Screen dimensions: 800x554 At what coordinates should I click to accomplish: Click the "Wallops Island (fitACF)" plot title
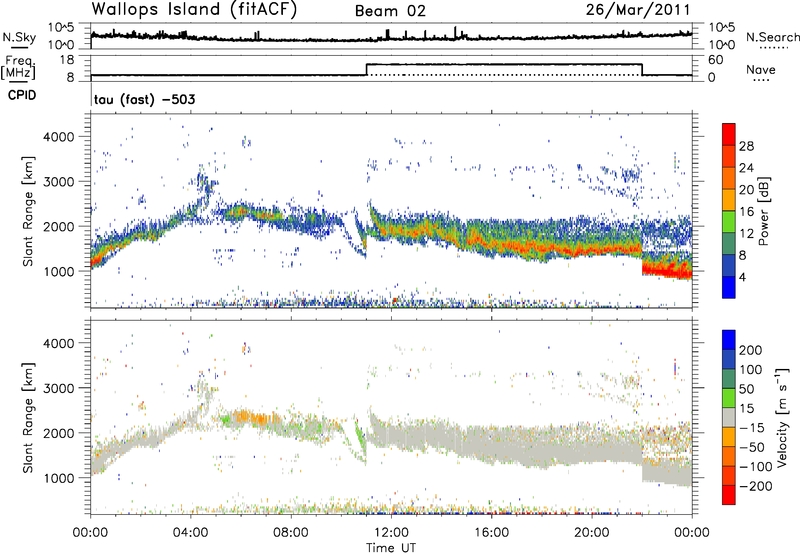194,9
